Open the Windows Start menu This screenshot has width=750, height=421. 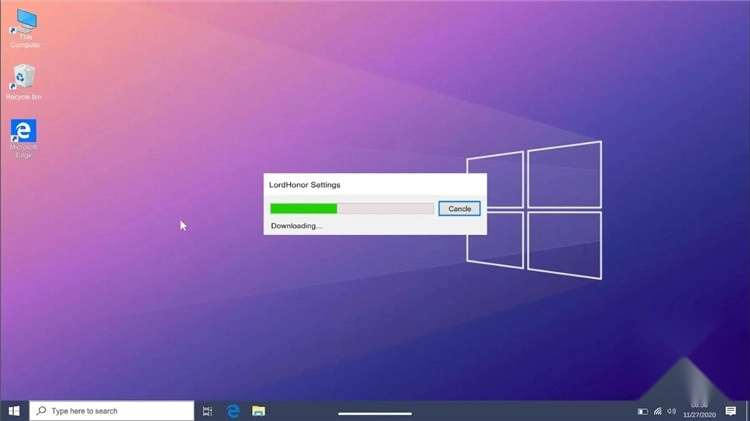[14, 411]
